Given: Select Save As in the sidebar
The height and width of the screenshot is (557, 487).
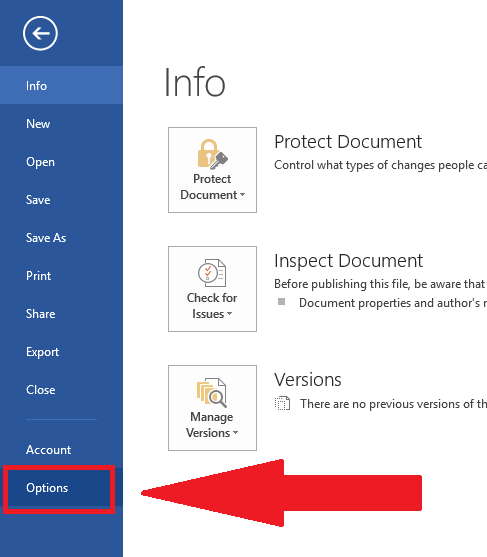Looking at the screenshot, I should (61, 238).
